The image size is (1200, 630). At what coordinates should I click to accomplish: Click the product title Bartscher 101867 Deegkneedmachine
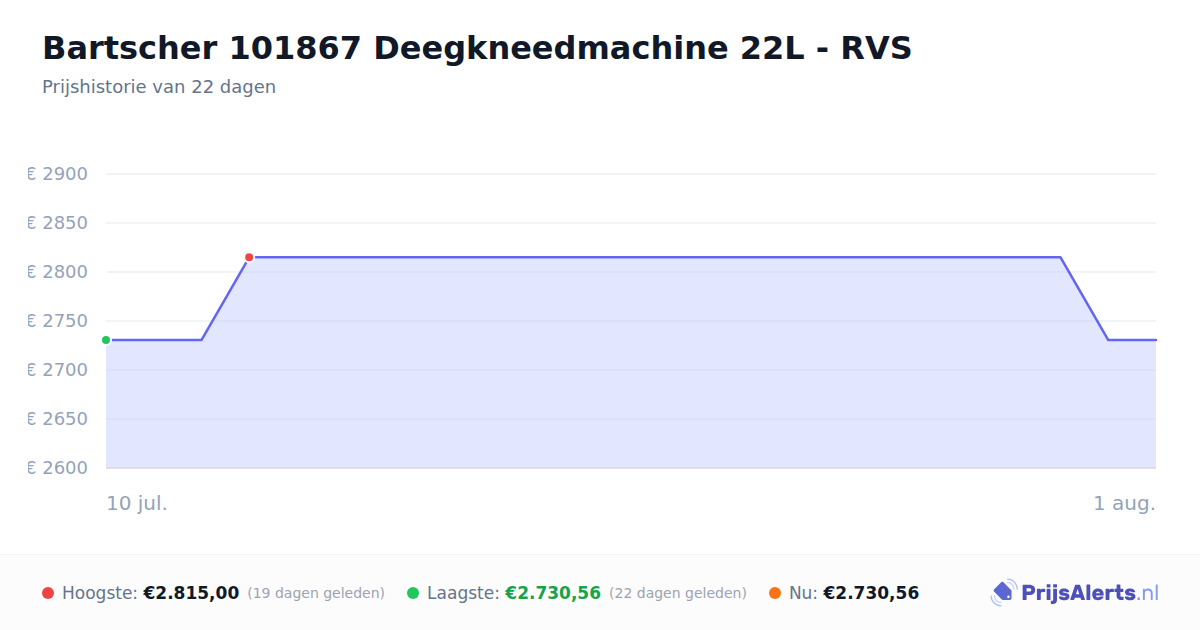pos(477,48)
